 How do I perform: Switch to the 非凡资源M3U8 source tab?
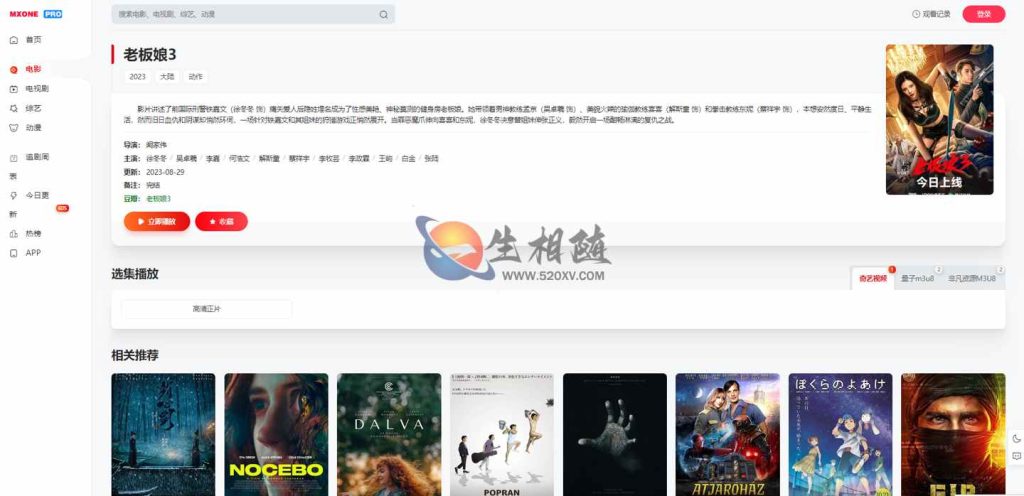(972, 278)
